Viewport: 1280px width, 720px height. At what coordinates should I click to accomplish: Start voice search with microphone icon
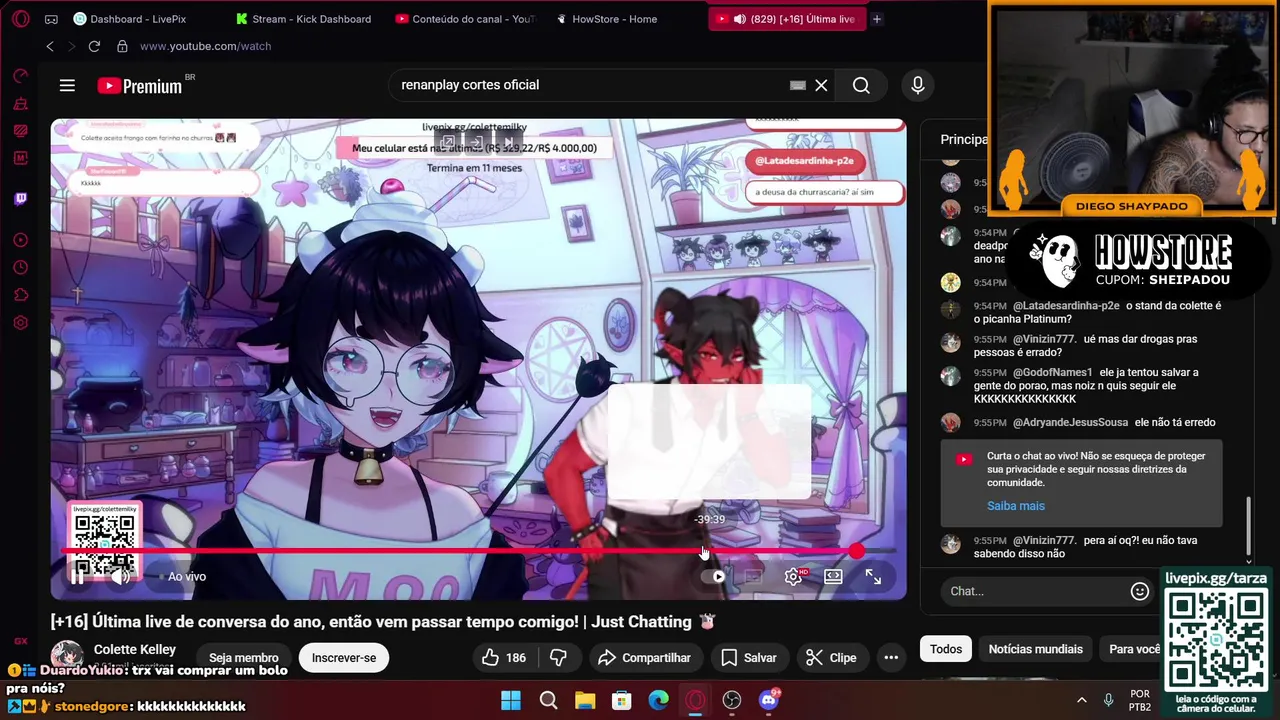918,86
